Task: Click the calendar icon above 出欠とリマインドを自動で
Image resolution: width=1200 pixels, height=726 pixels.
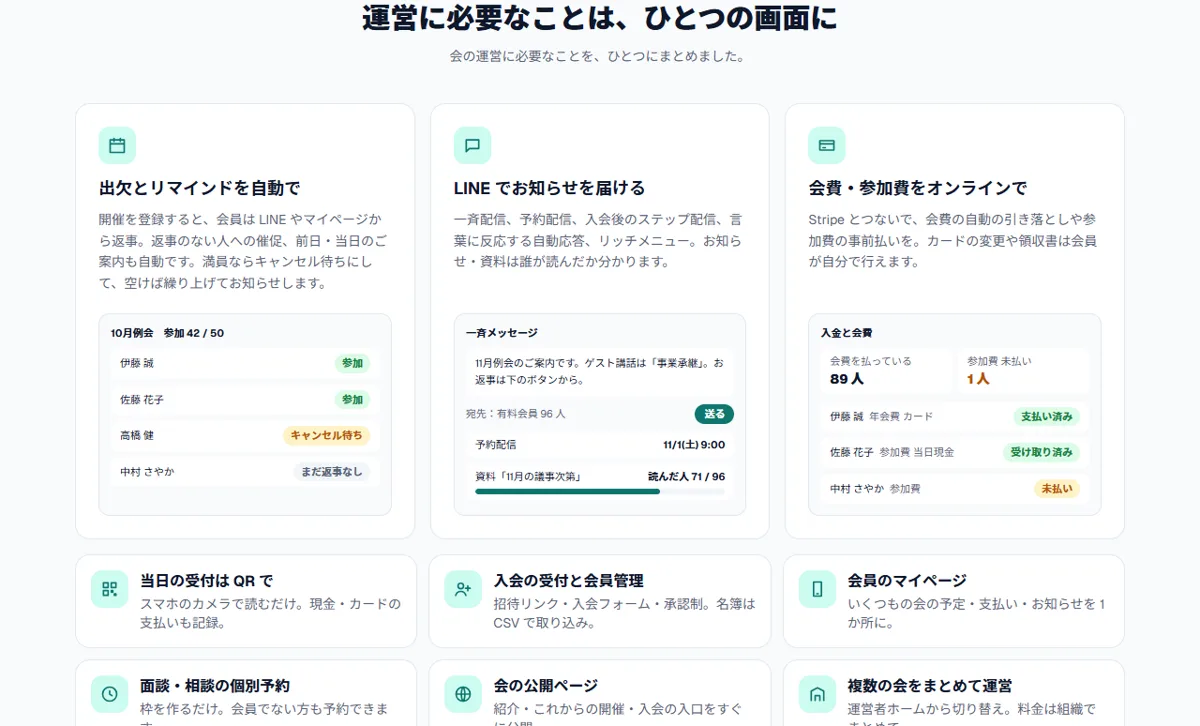Action: [117, 145]
